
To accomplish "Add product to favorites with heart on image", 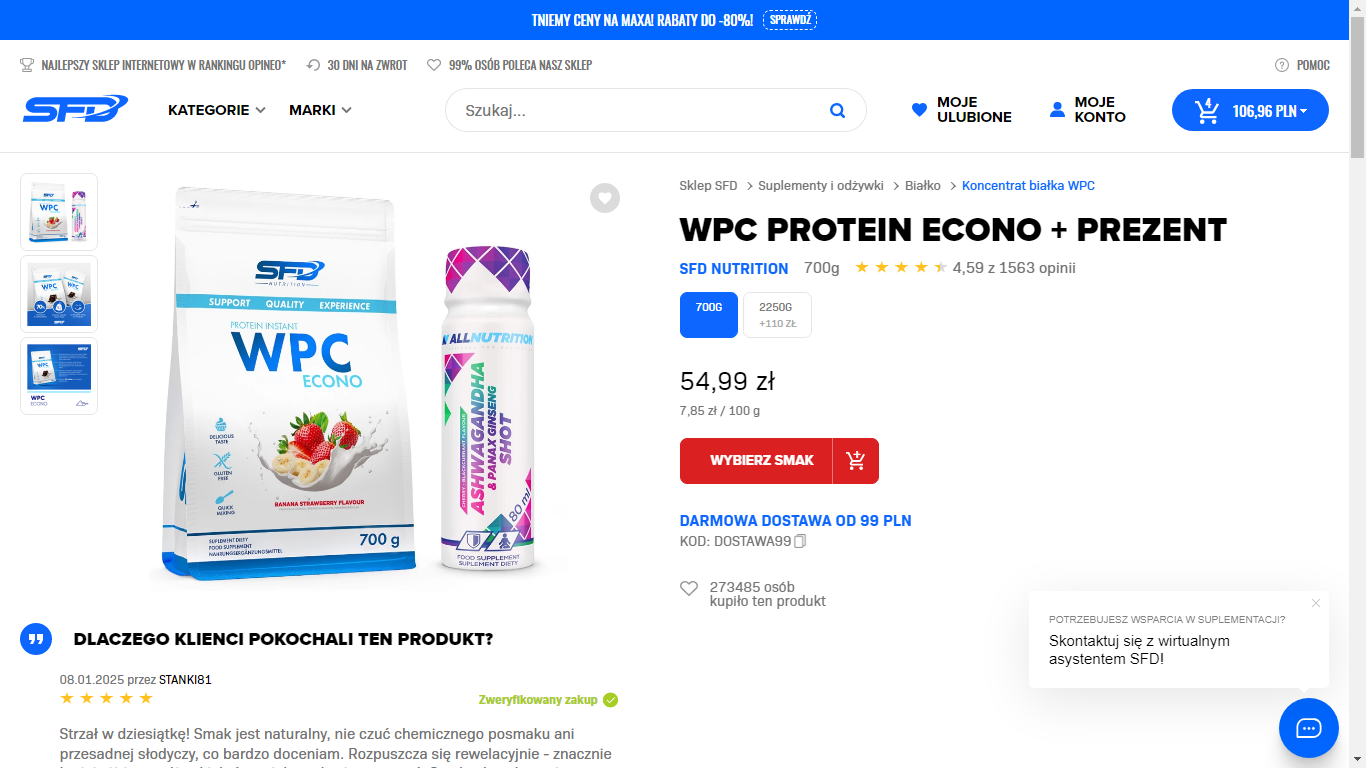I will pyautogui.click(x=604, y=198).
